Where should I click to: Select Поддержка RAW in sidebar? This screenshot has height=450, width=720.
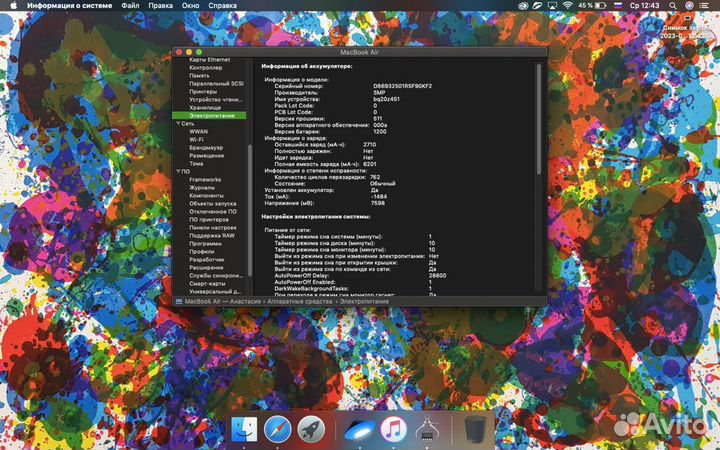(x=212, y=236)
